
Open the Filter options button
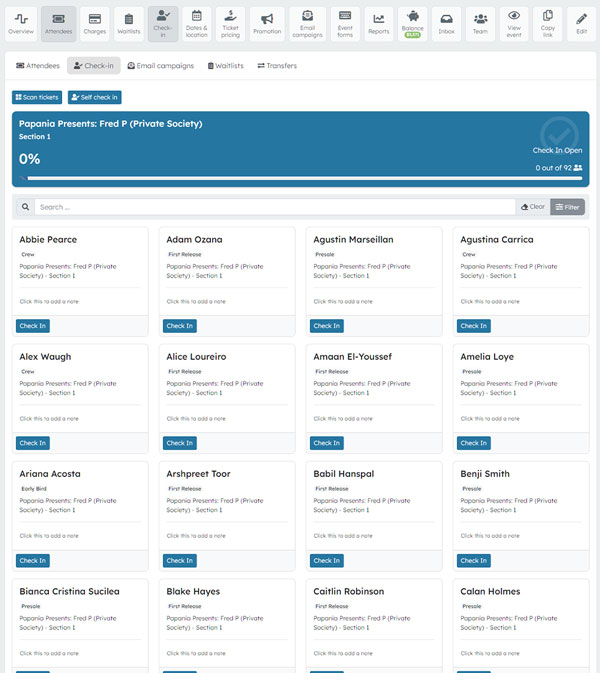567,207
